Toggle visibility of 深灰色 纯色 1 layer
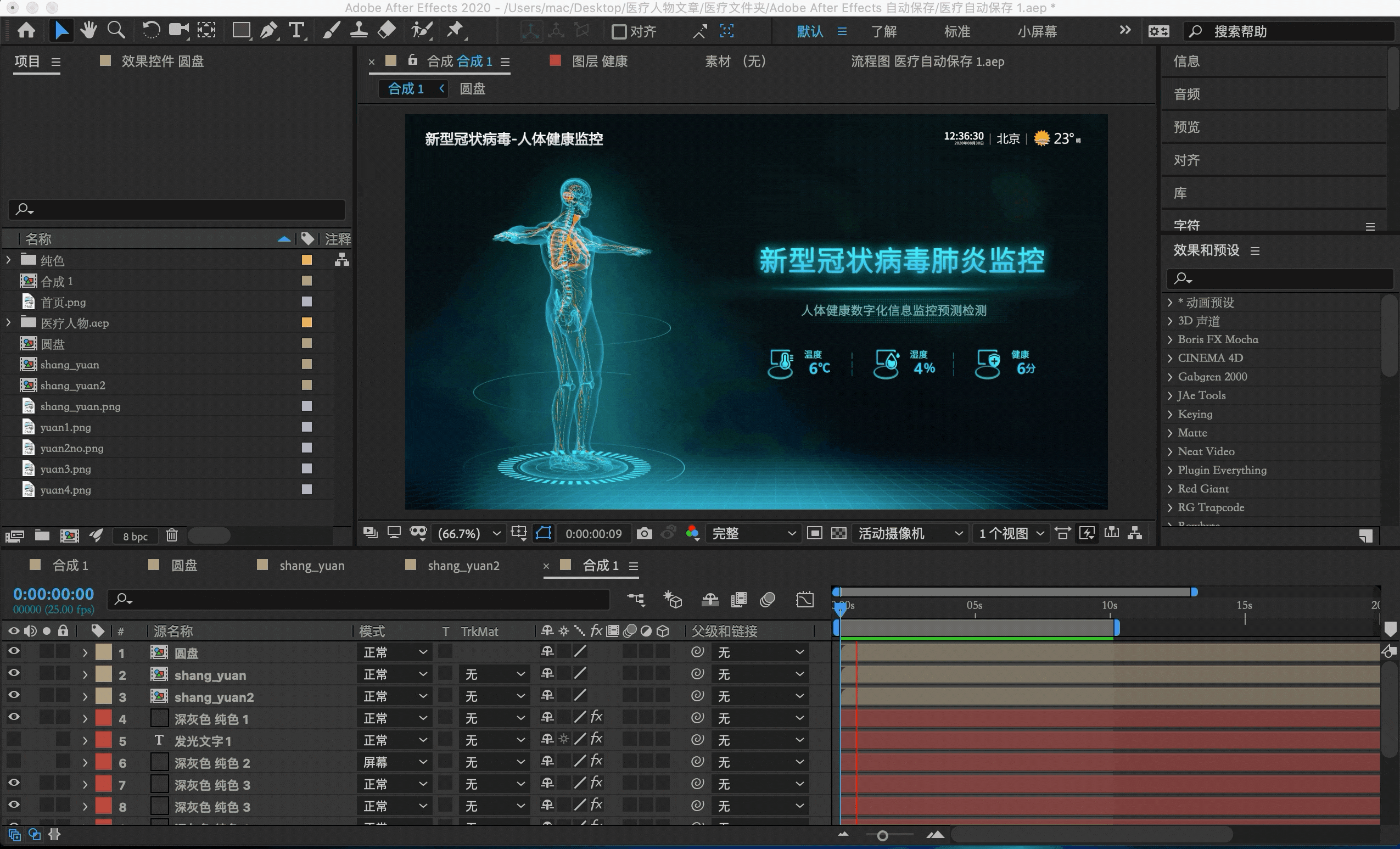This screenshot has height=849, width=1400. 14,717
